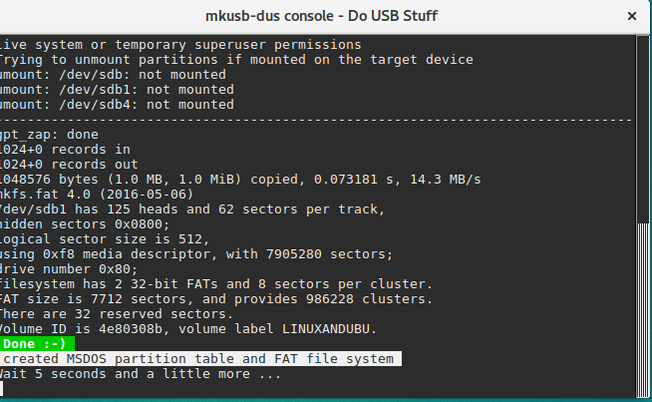Image resolution: width=652 pixels, height=402 pixels.
Task: Click the umount /dev/sdb4 not mounted line
Action: pos(117,104)
